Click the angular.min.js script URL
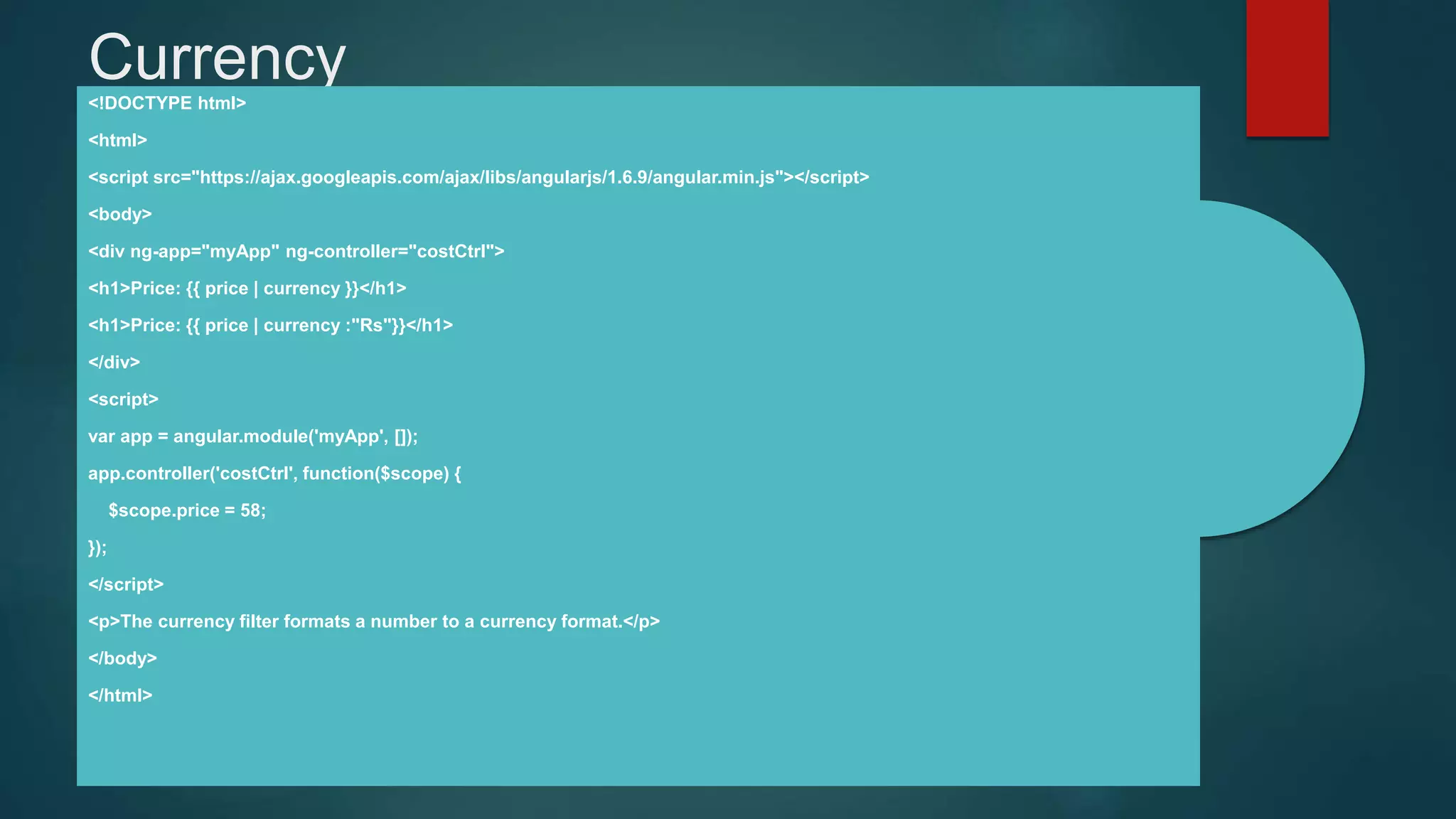The height and width of the screenshot is (819, 1456). [487, 177]
